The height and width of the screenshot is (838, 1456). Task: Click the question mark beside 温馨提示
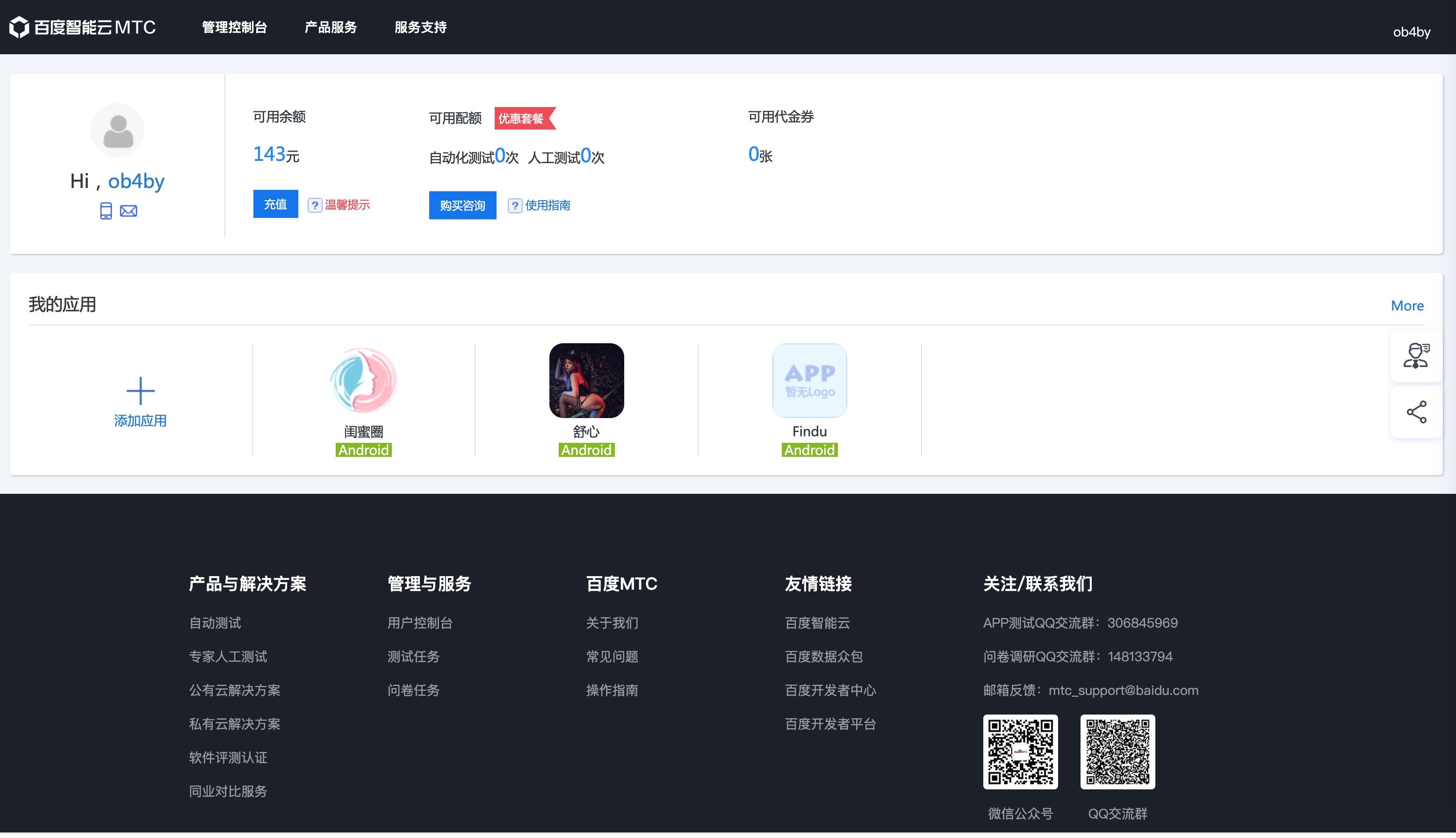pyautogui.click(x=315, y=205)
